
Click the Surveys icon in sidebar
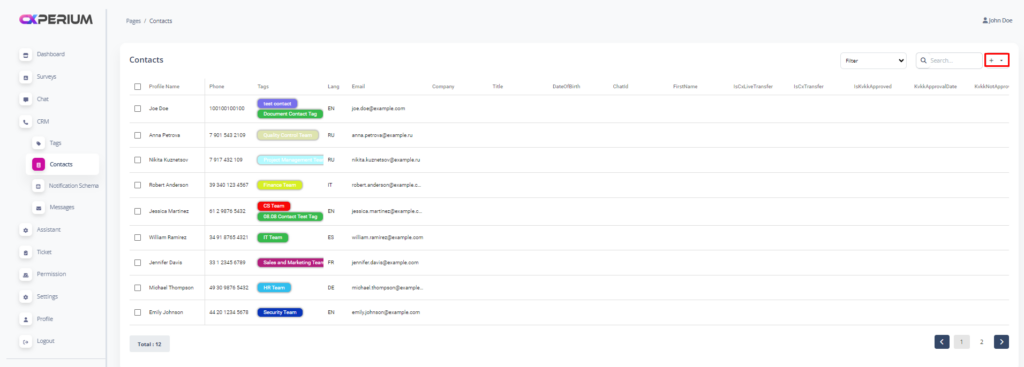coord(25,77)
